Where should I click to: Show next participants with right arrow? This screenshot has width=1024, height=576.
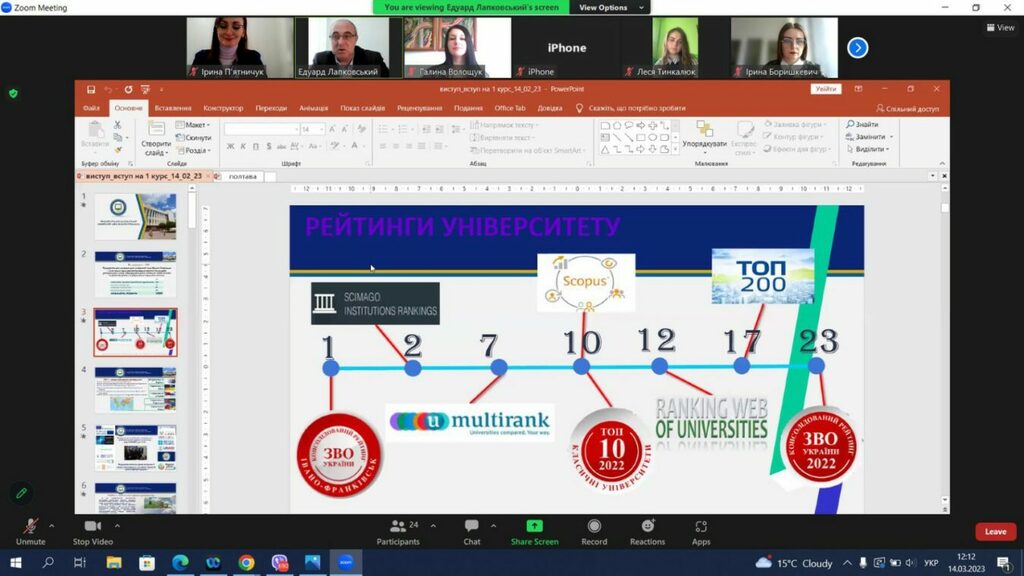(857, 47)
